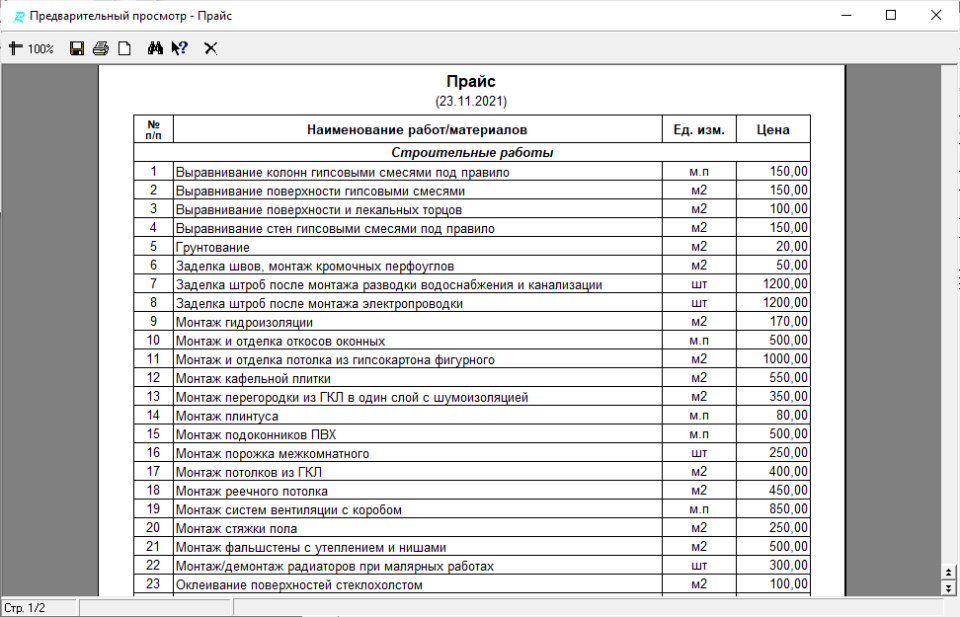
Task: Click the 'Монтаж гидроизоляции' row entry
Action: [x=244, y=322]
